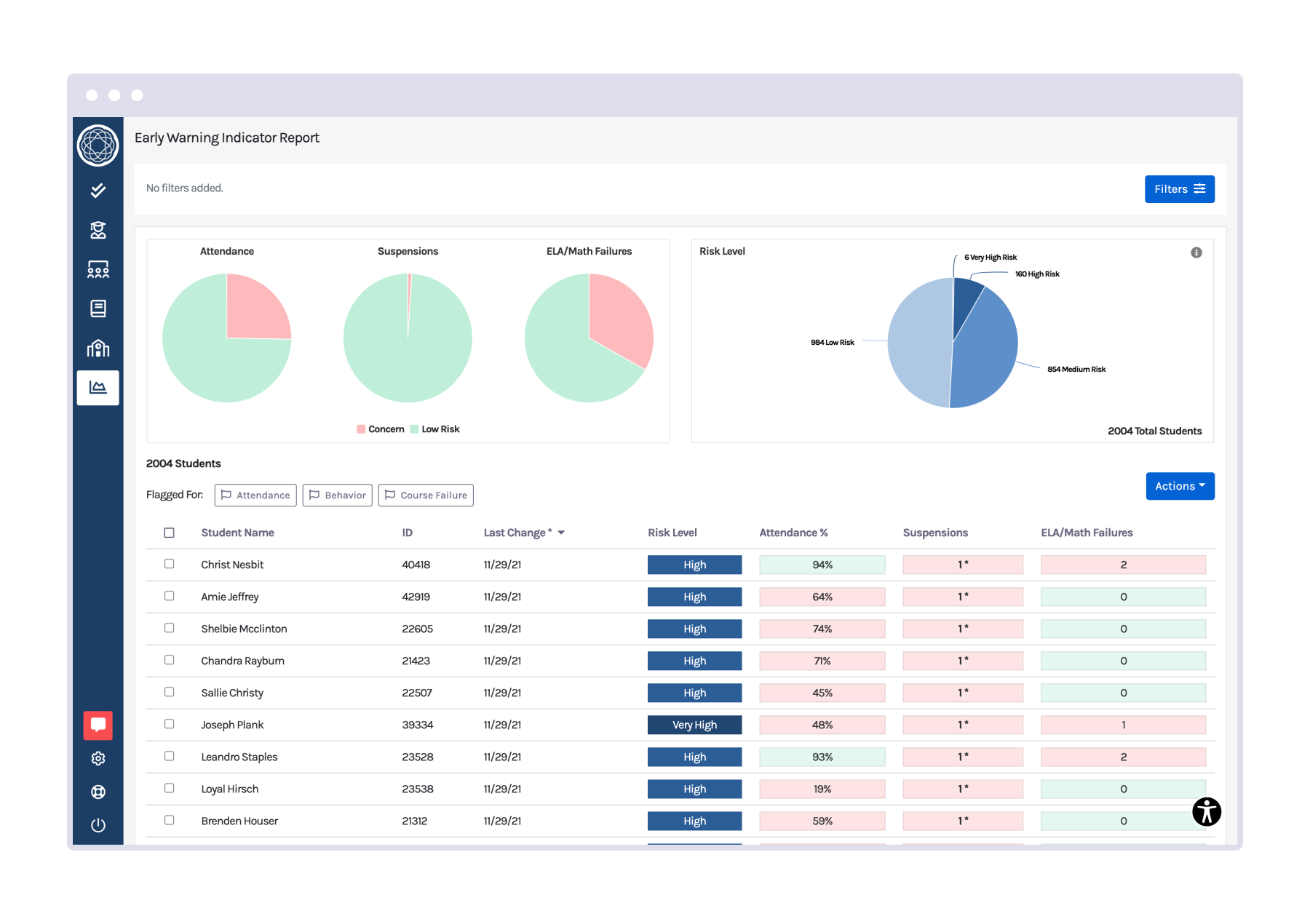1310x924 pixels.
Task: Click Brenden Houser's High risk badge
Action: click(x=694, y=821)
